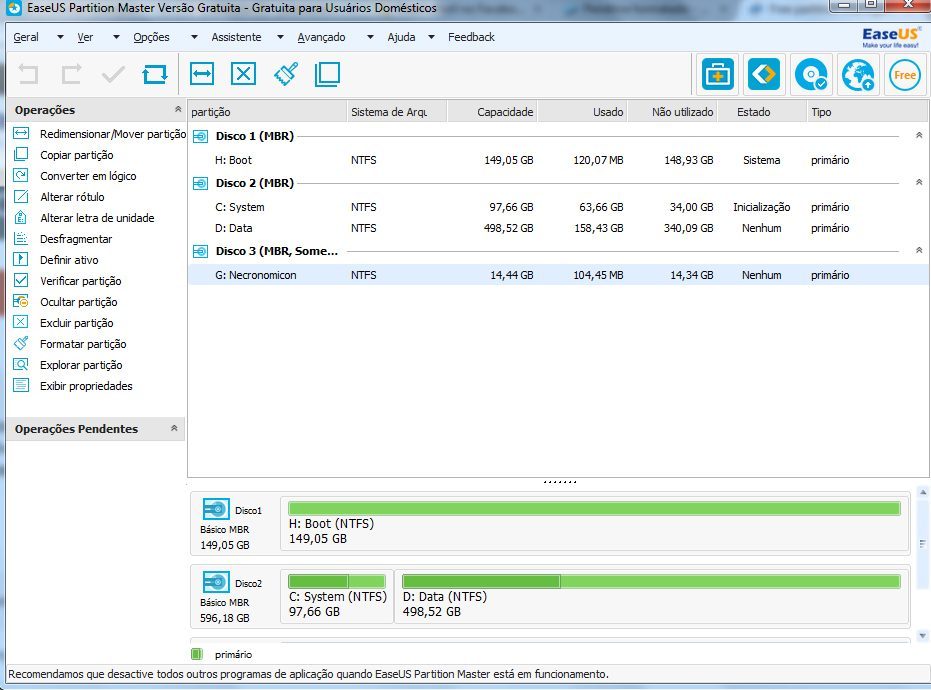Open the Ver menu

(x=85, y=37)
